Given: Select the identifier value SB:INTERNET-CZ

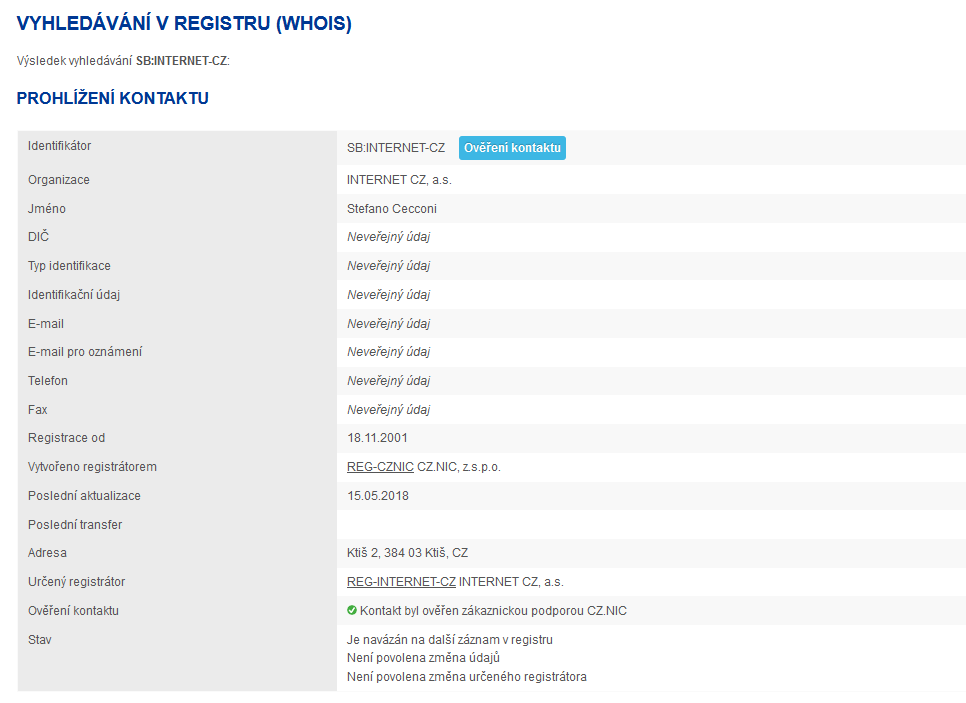Looking at the screenshot, I should 396,148.
